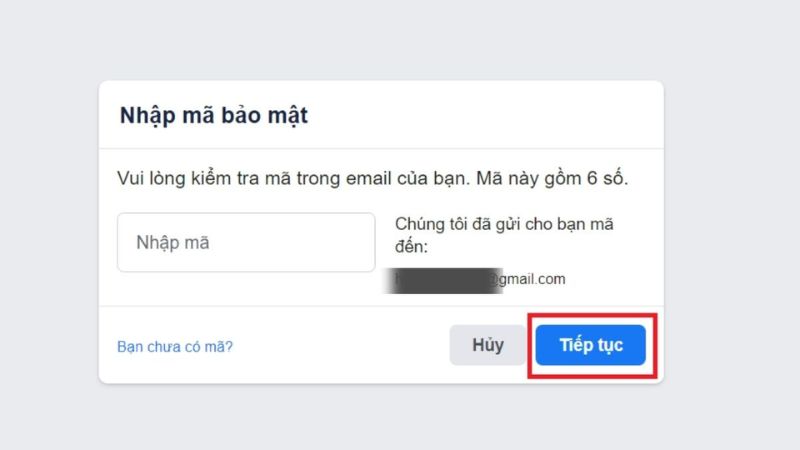
Task: Click the "Nhập mã bảo mật" dialog heading
Action: click(214, 115)
